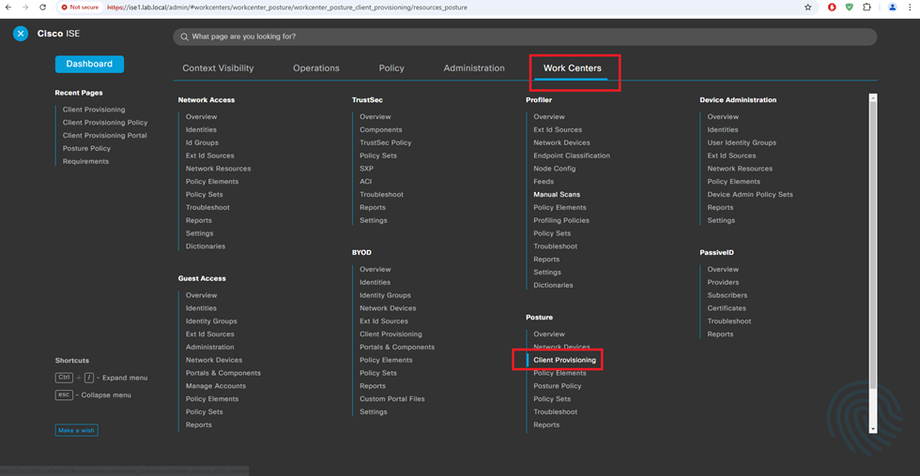Bookmark page with star icon

(808, 8)
